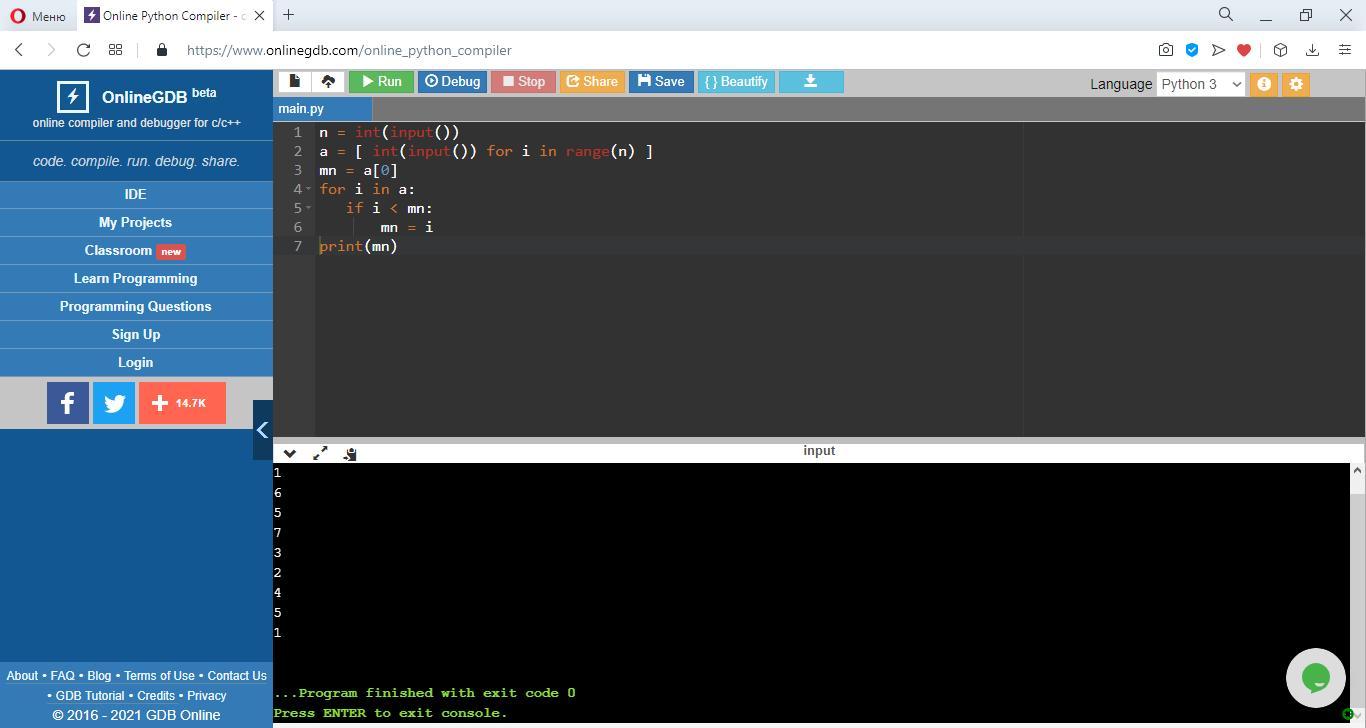Open the Classroom sidebar item

click(x=136, y=250)
